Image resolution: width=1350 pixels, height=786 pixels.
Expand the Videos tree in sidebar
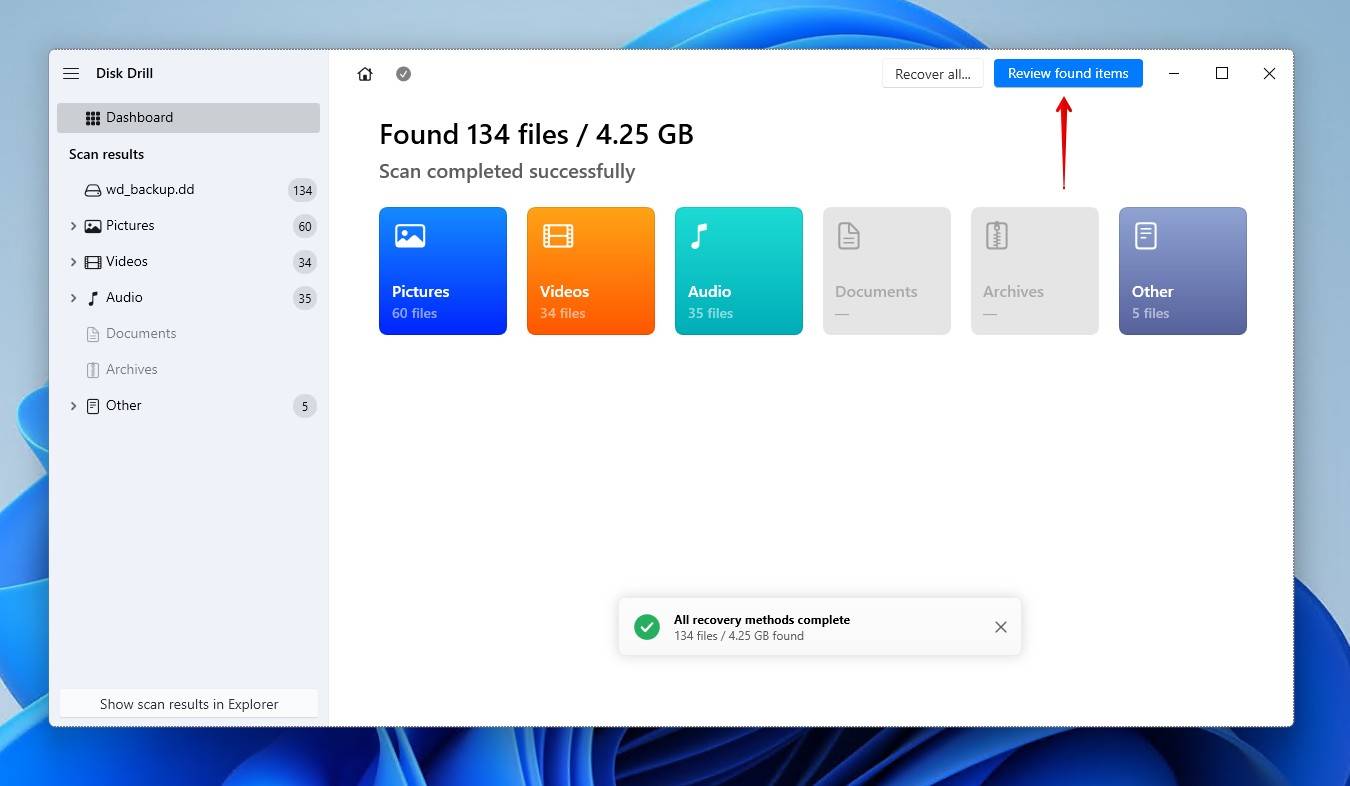coord(73,262)
